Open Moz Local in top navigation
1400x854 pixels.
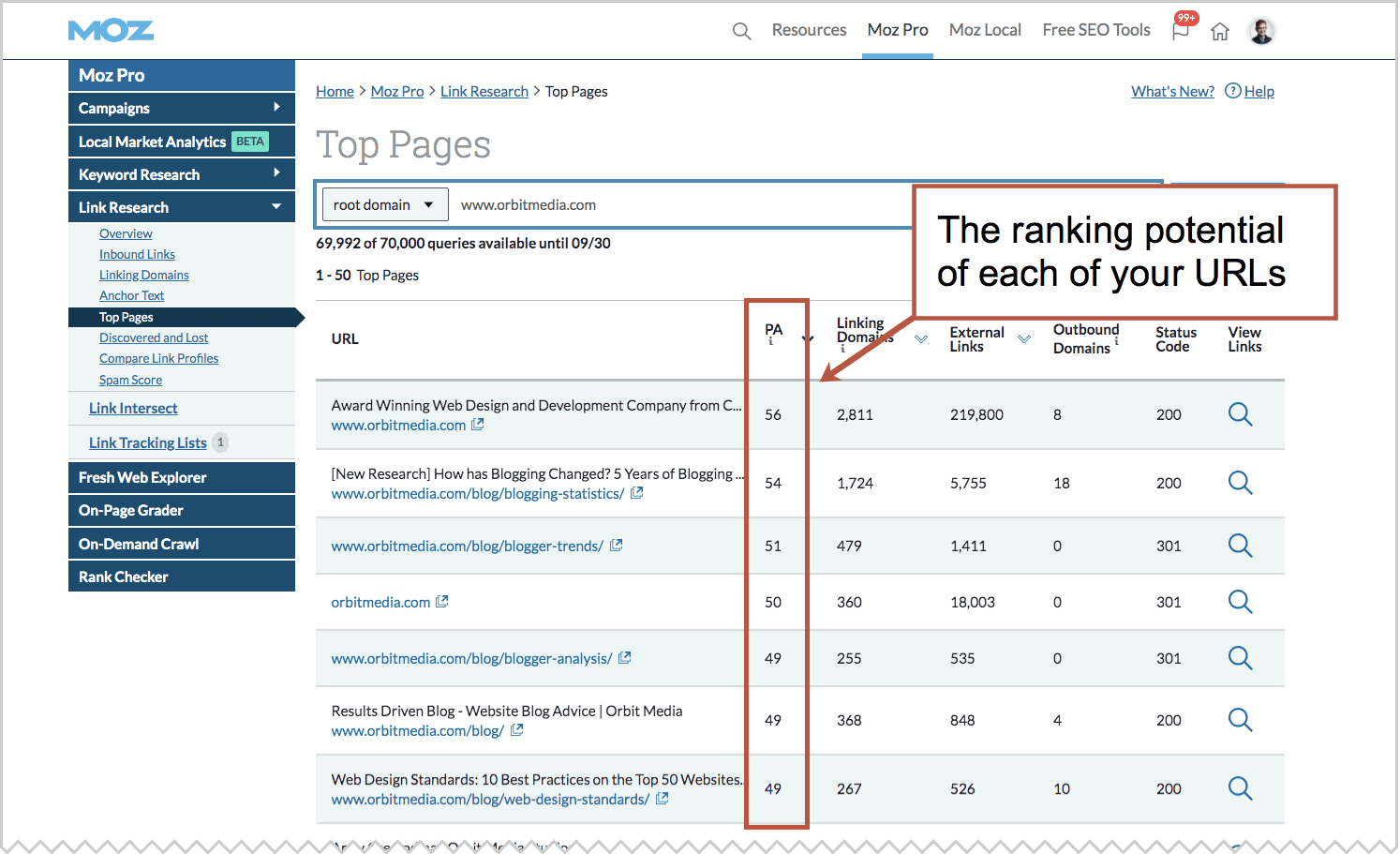(985, 30)
